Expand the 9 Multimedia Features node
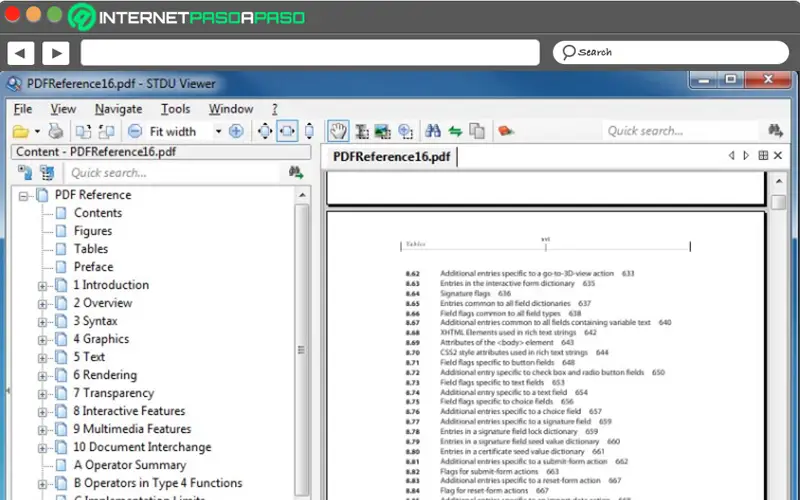 tap(42, 430)
